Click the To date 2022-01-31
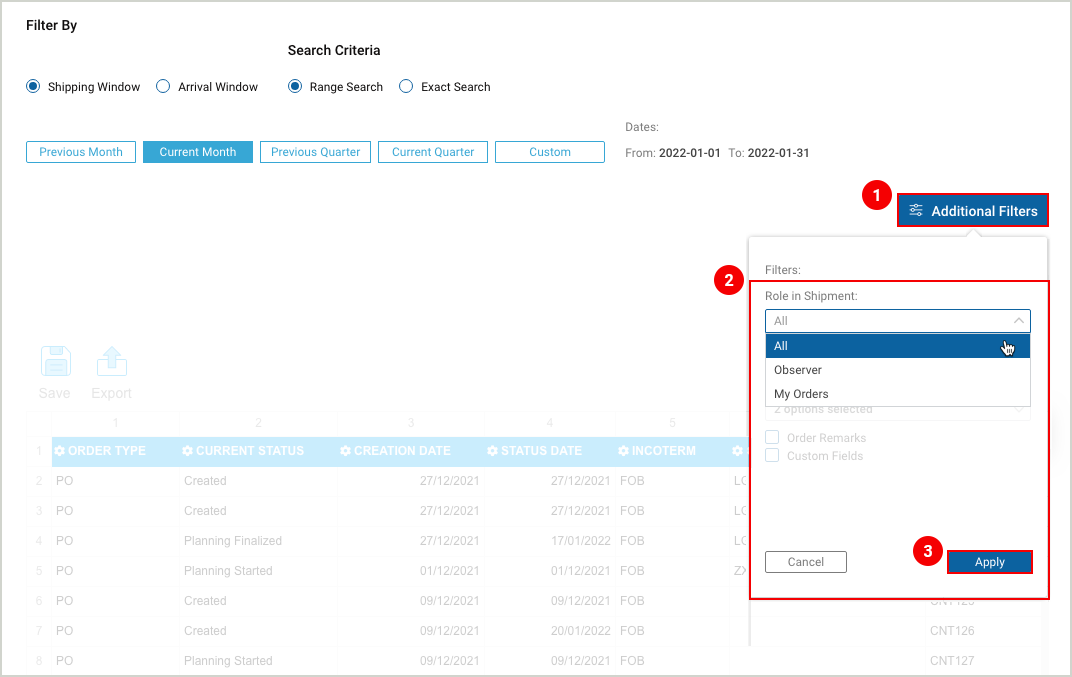The height and width of the screenshot is (677, 1072). pos(778,153)
